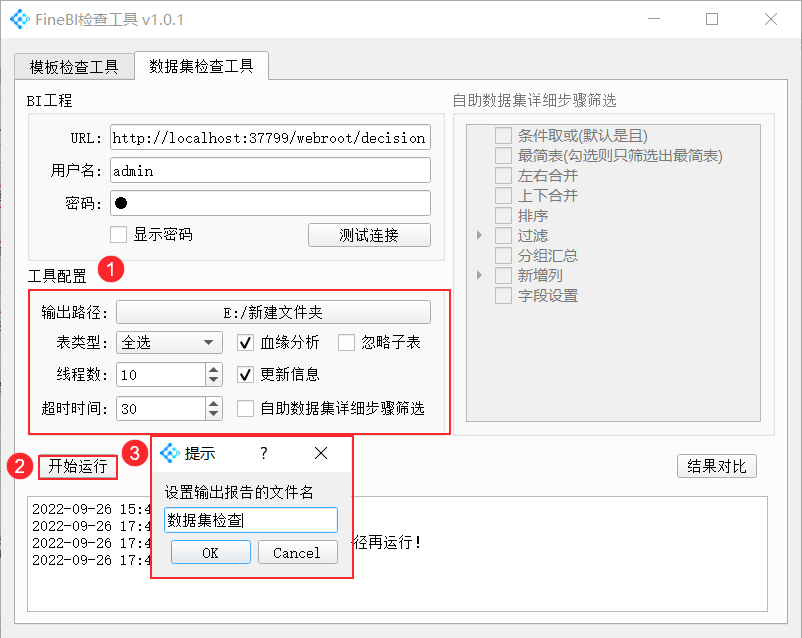This screenshot has height=638, width=802.
Task: Click the 开始运行 button
Action: (78, 466)
